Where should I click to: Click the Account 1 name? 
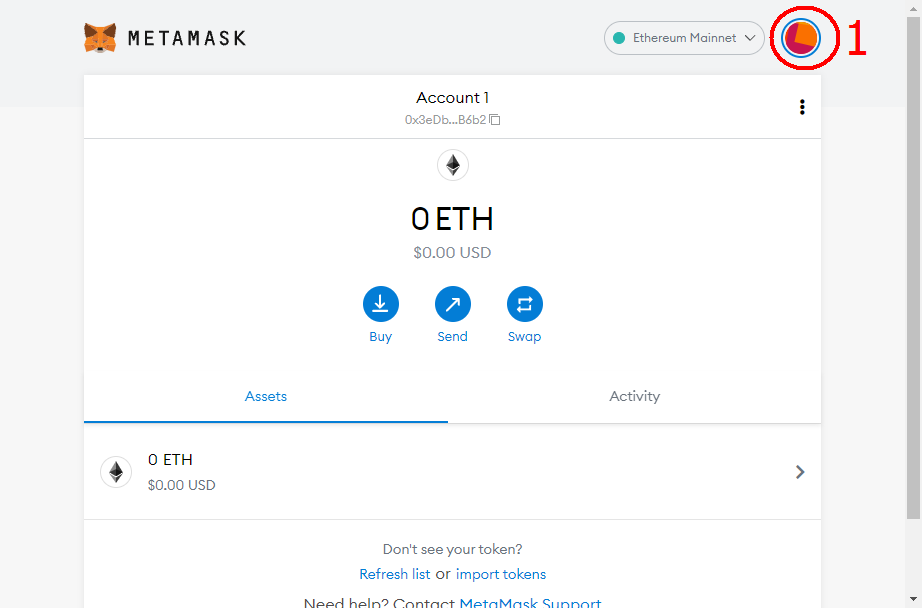tap(452, 98)
